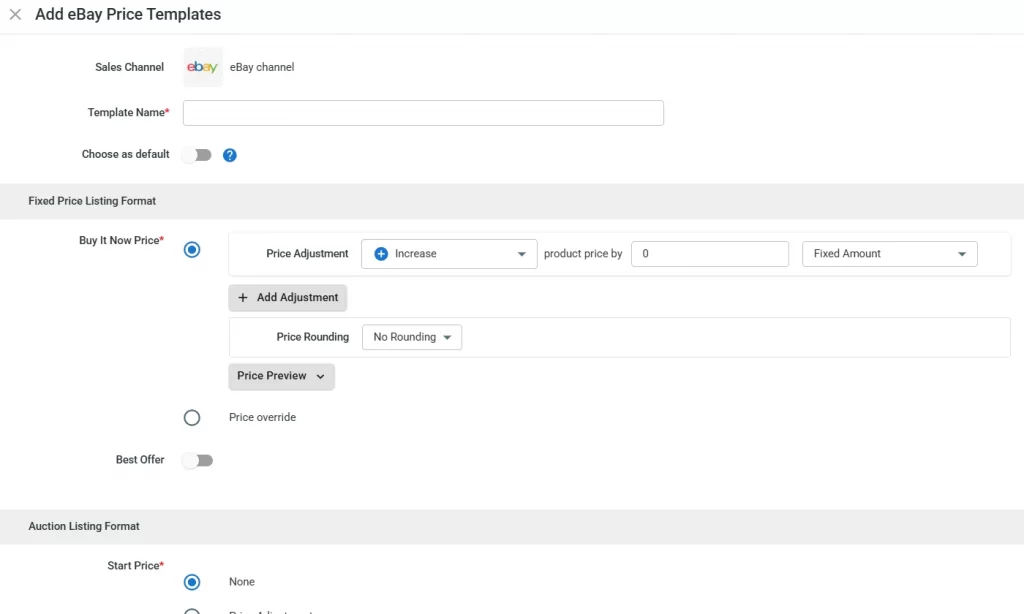
Task: Select the Buy It Now Price radio button
Action: [x=192, y=250]
